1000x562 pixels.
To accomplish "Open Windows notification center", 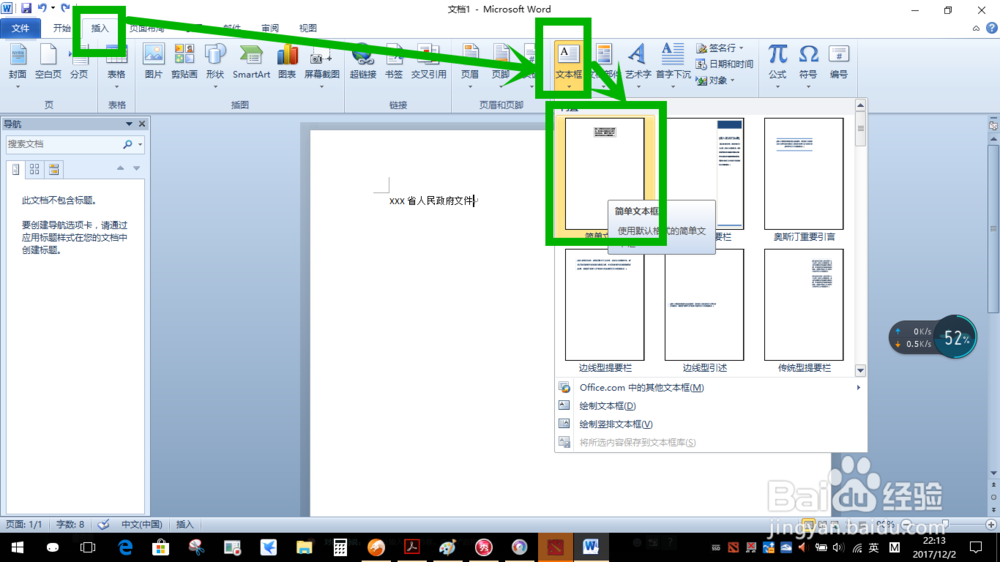I will (976, 547).
